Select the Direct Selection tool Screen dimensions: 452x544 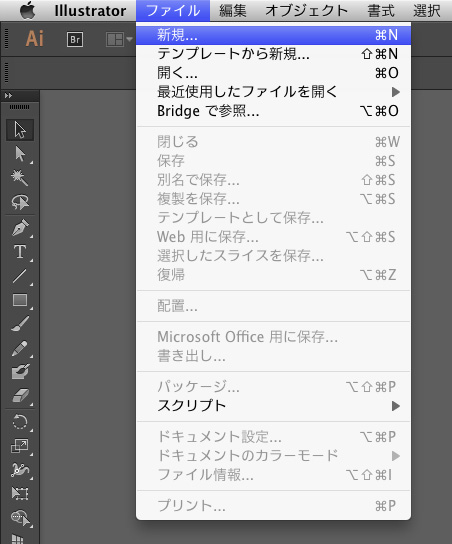[x=20, y=154]
